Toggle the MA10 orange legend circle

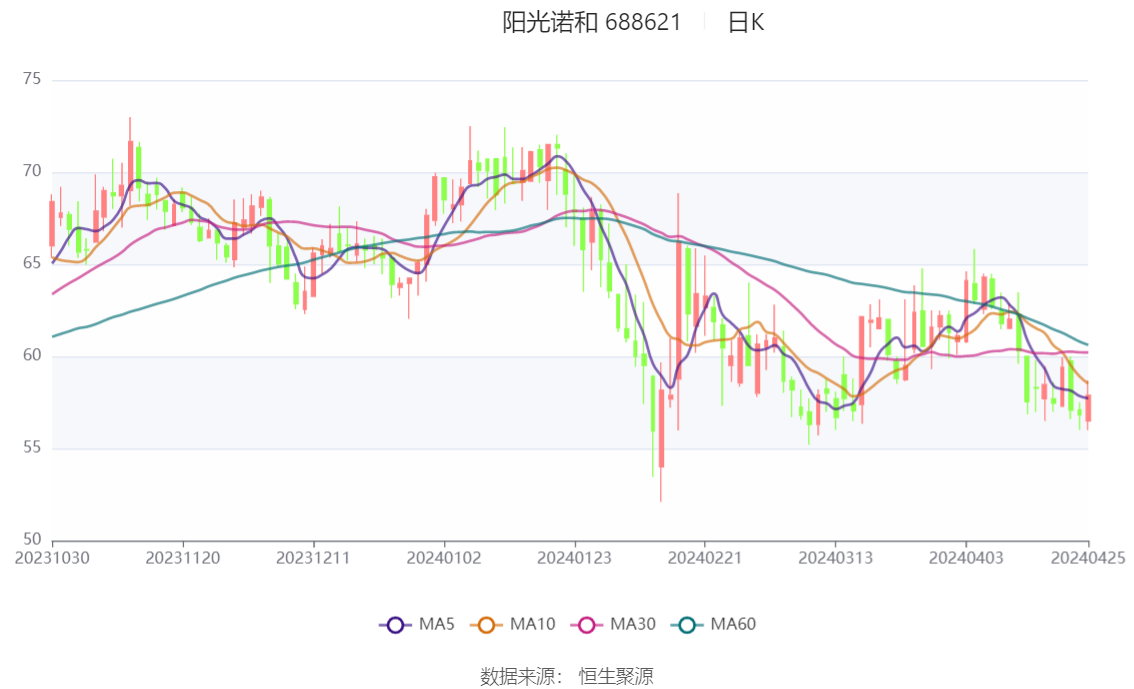pyautogui.click(x=486, y=625)
